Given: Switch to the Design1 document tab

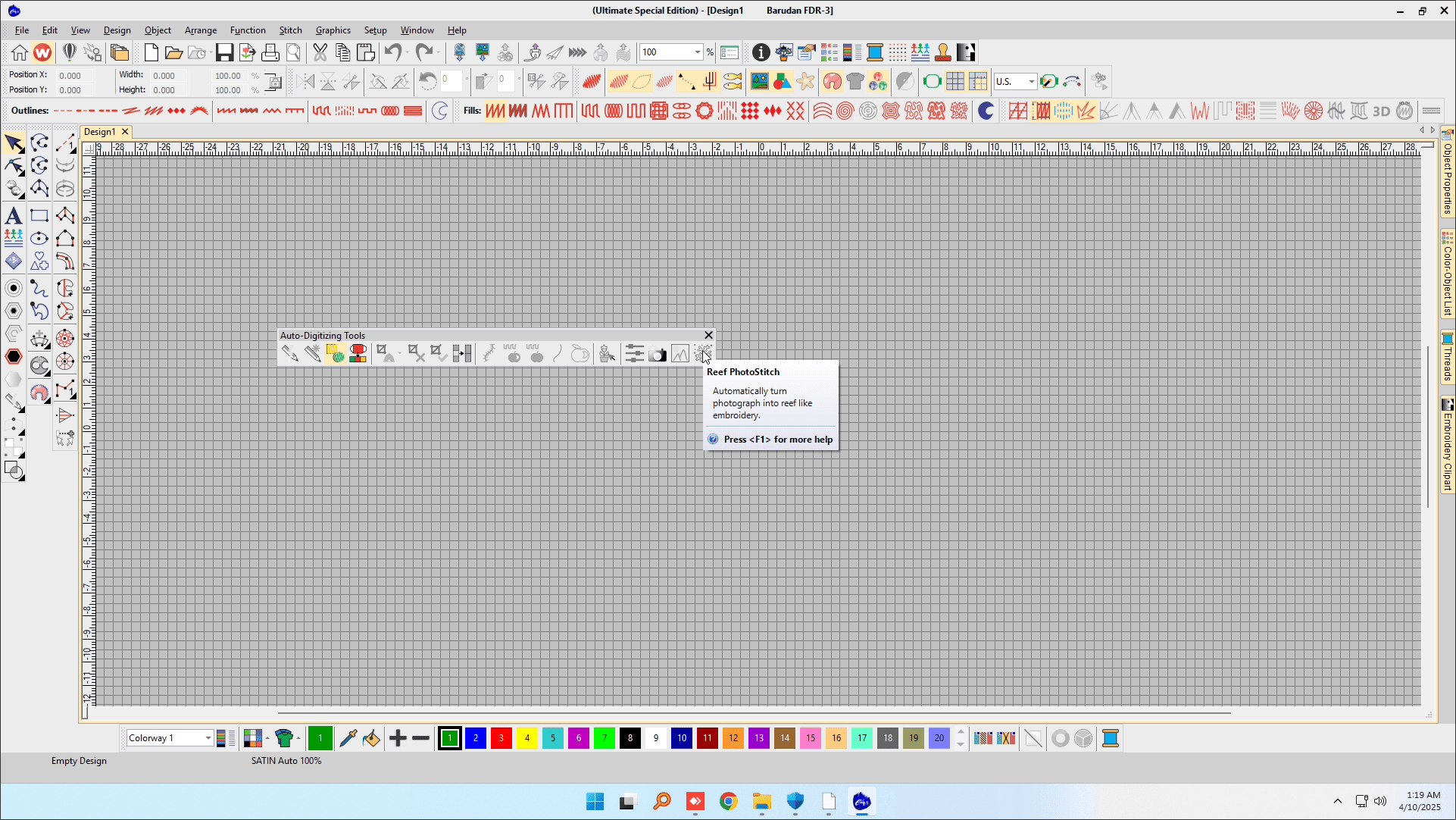Looking at the screenshot, I should click(x=99, y=131).
